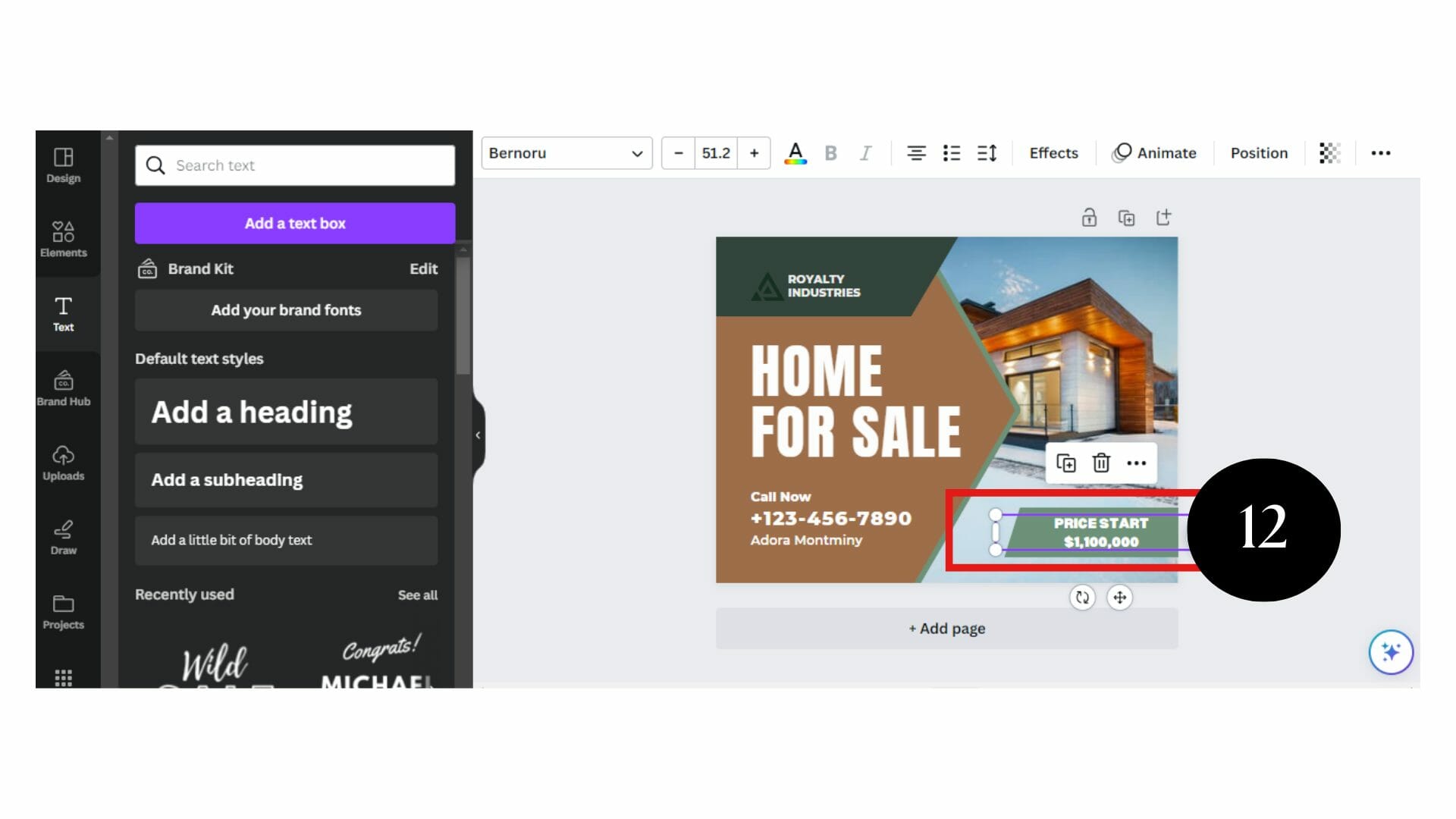Image resolution: width=1456 pixels, height=819 pixels.
Task: Open line spacing options
Action: (x=987, y=153)
